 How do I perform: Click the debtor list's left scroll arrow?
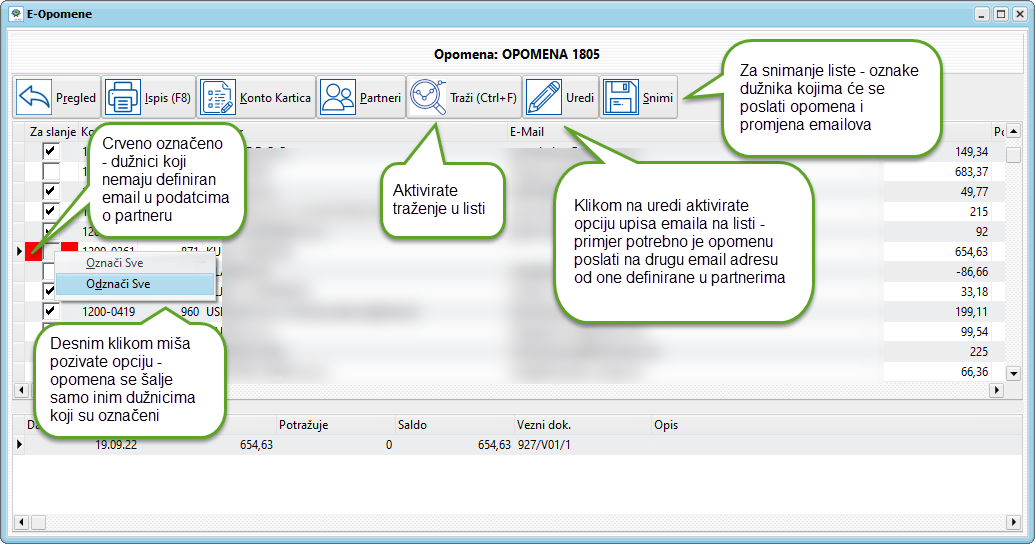[x=21, y=390]
